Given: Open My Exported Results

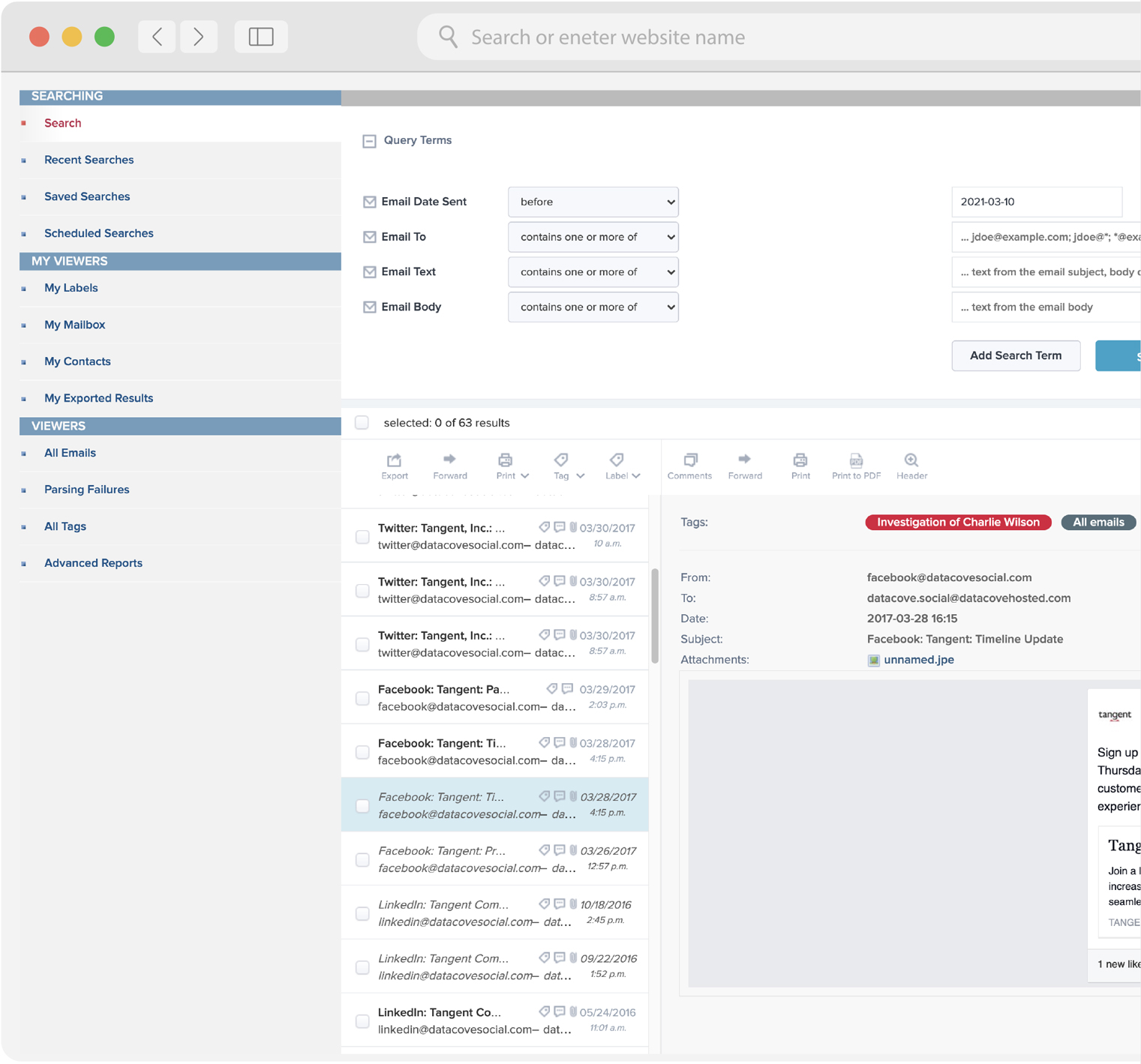Looking at the screenshot, I should pos(99,398).
